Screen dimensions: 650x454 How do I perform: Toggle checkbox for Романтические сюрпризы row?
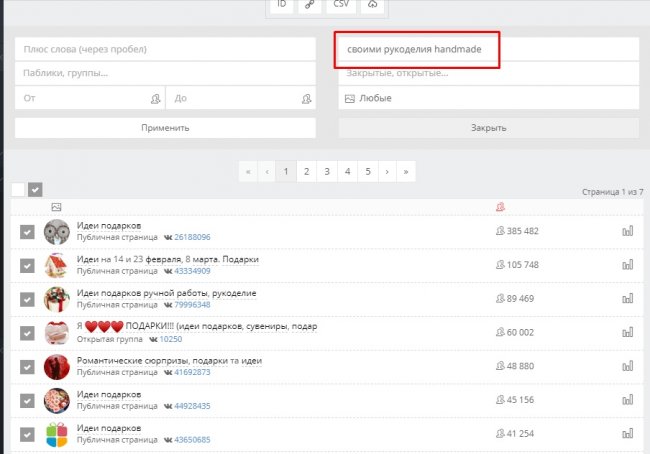click(28, 367)
